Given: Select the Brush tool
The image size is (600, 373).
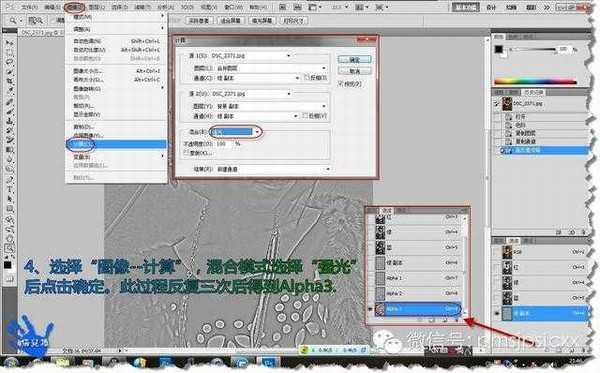Looking at the screenshot, I should 9,111.
